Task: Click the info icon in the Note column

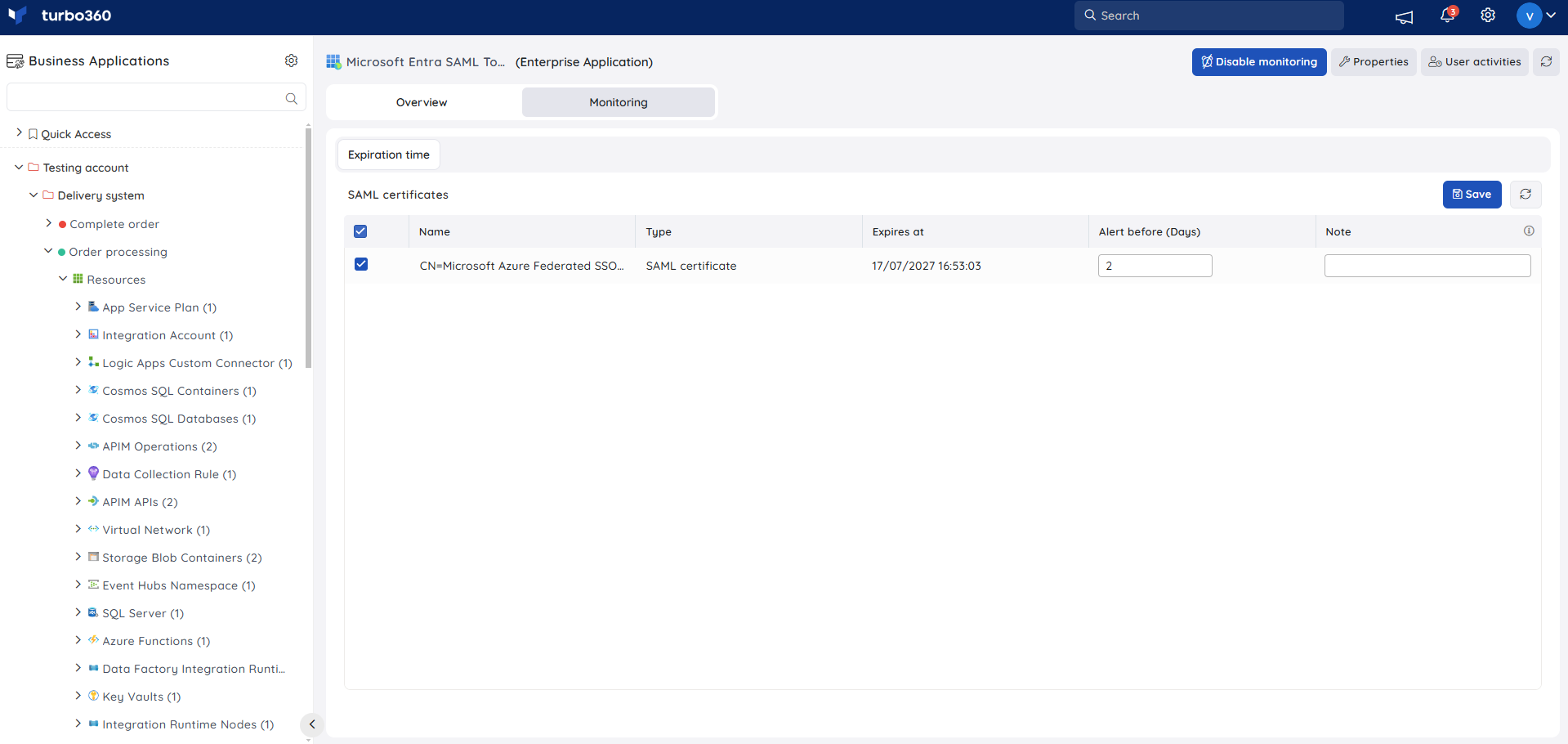Action: click(x=1529, y=231)
